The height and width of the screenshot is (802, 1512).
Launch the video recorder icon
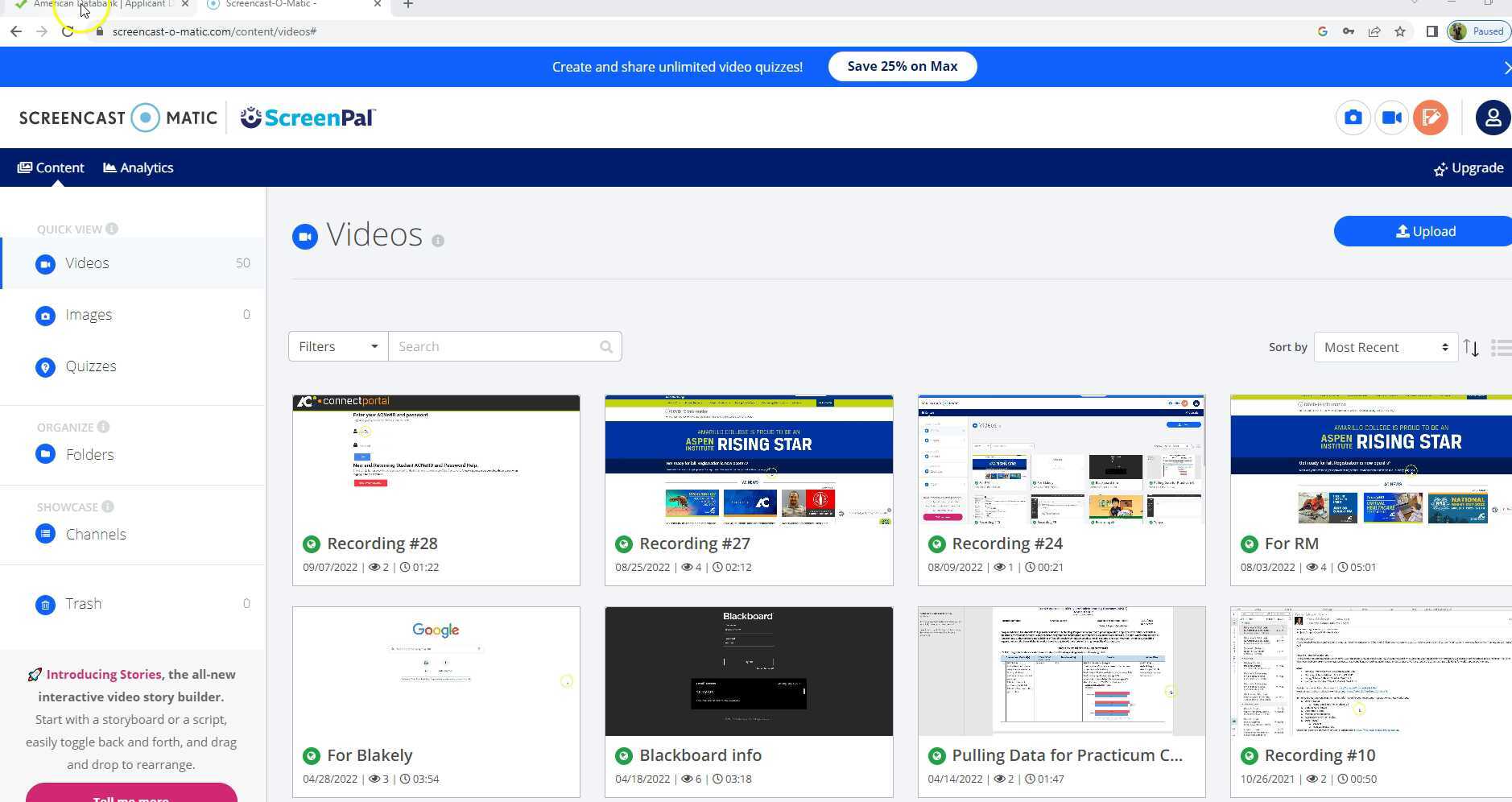1391,118
